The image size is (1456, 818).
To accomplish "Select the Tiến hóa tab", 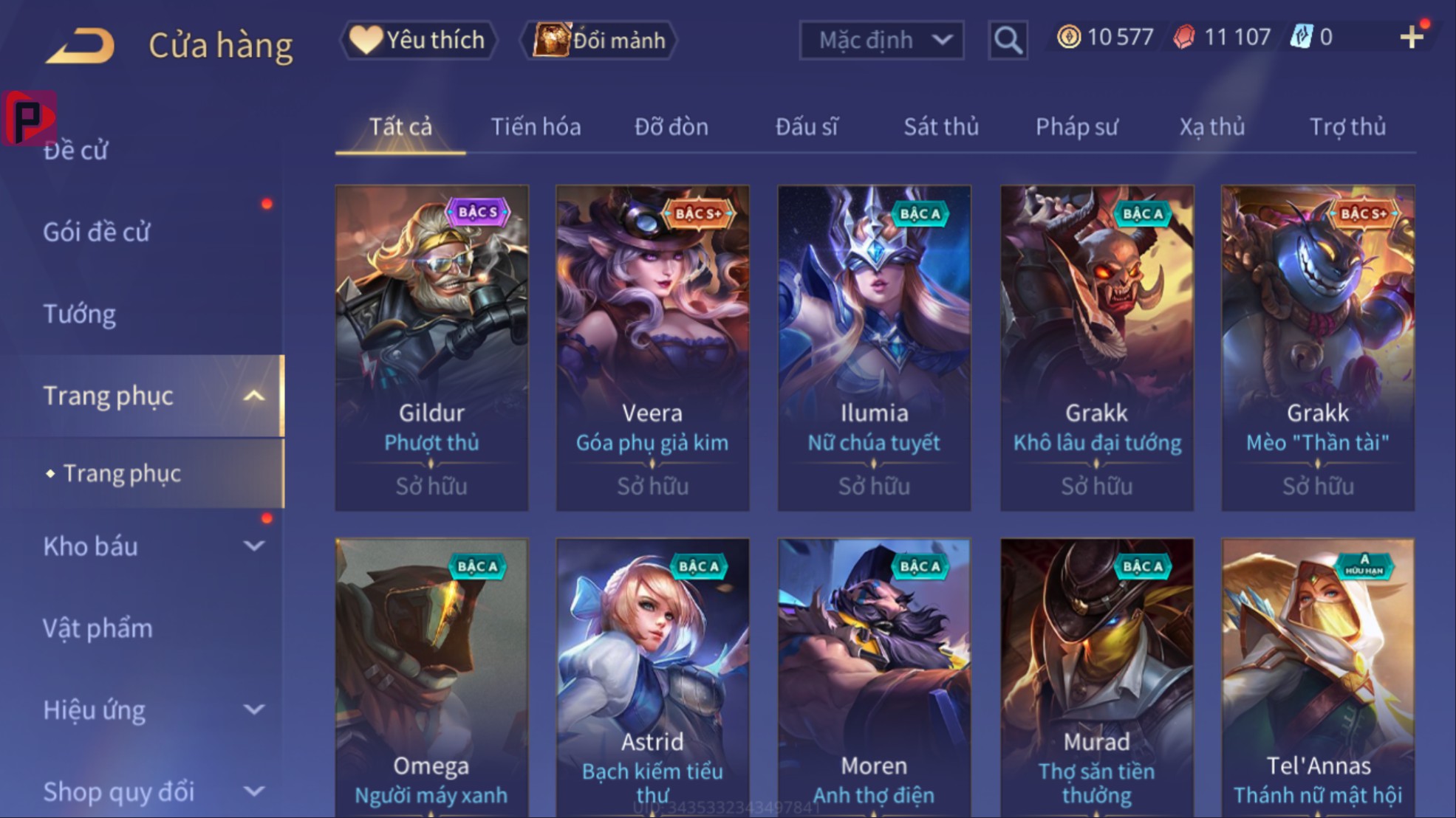I will pyautogui.click(x=536, y=127).
